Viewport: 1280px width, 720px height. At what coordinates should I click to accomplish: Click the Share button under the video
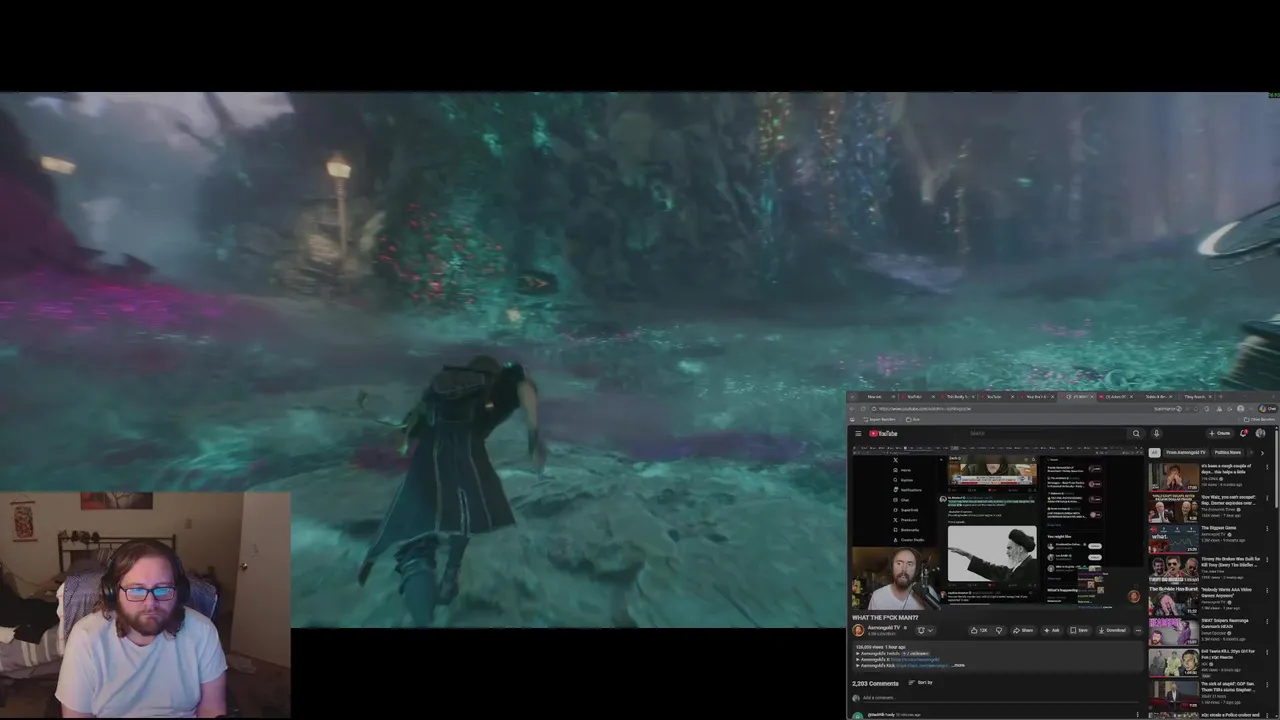tap(1023, 630)
